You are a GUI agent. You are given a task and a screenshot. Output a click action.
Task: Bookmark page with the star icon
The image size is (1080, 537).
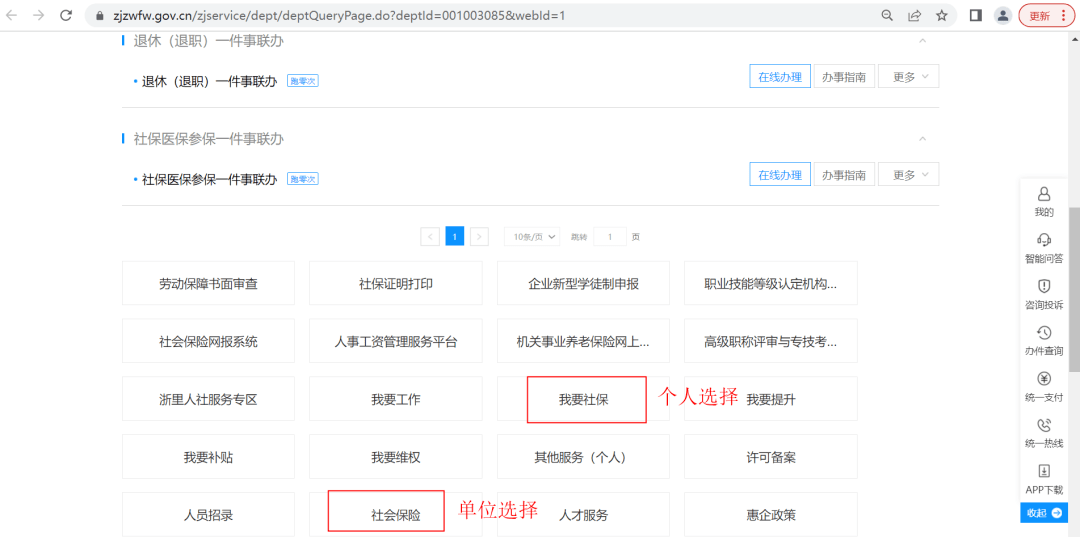coord(941,15)
